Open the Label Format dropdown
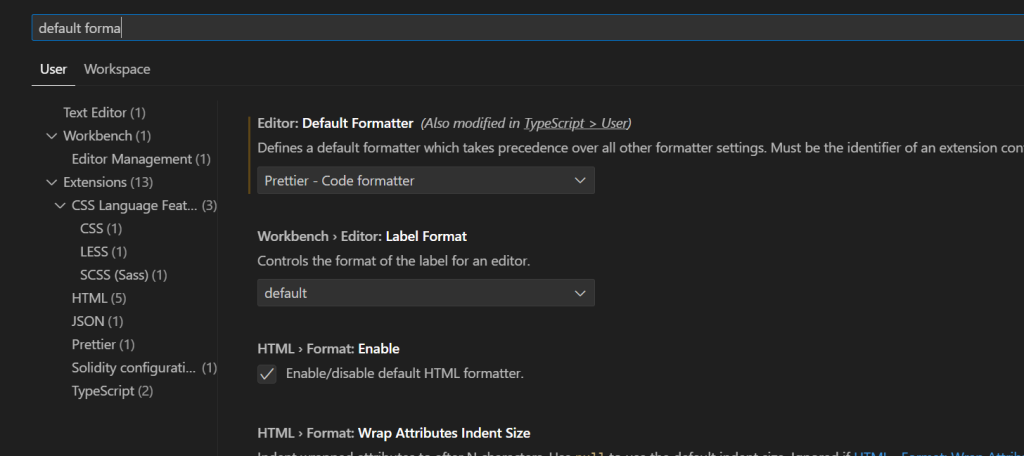This screenshot has width=1024, height=456. point(426,293)
